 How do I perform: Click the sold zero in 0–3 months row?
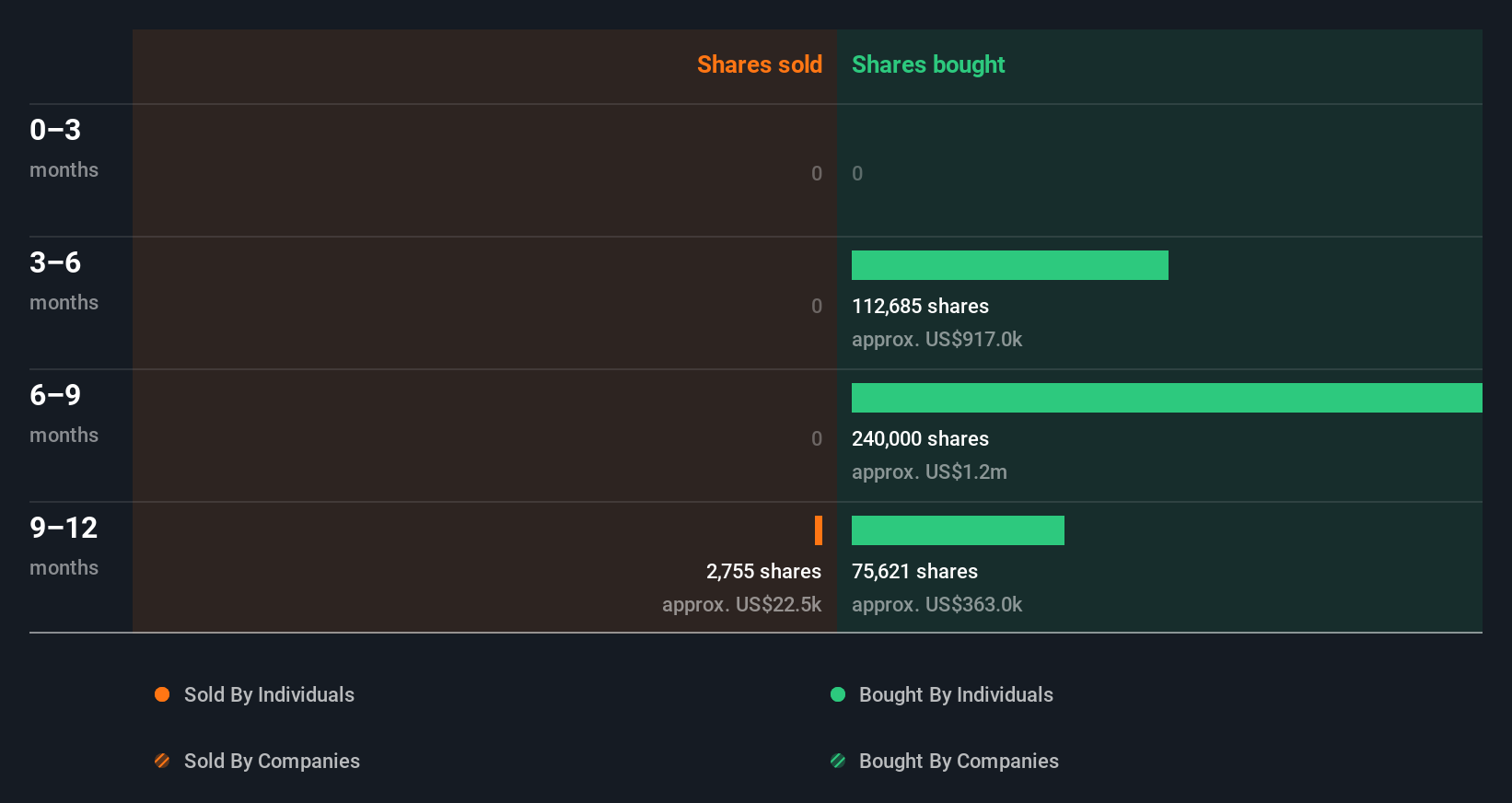[x=817, y=173]
